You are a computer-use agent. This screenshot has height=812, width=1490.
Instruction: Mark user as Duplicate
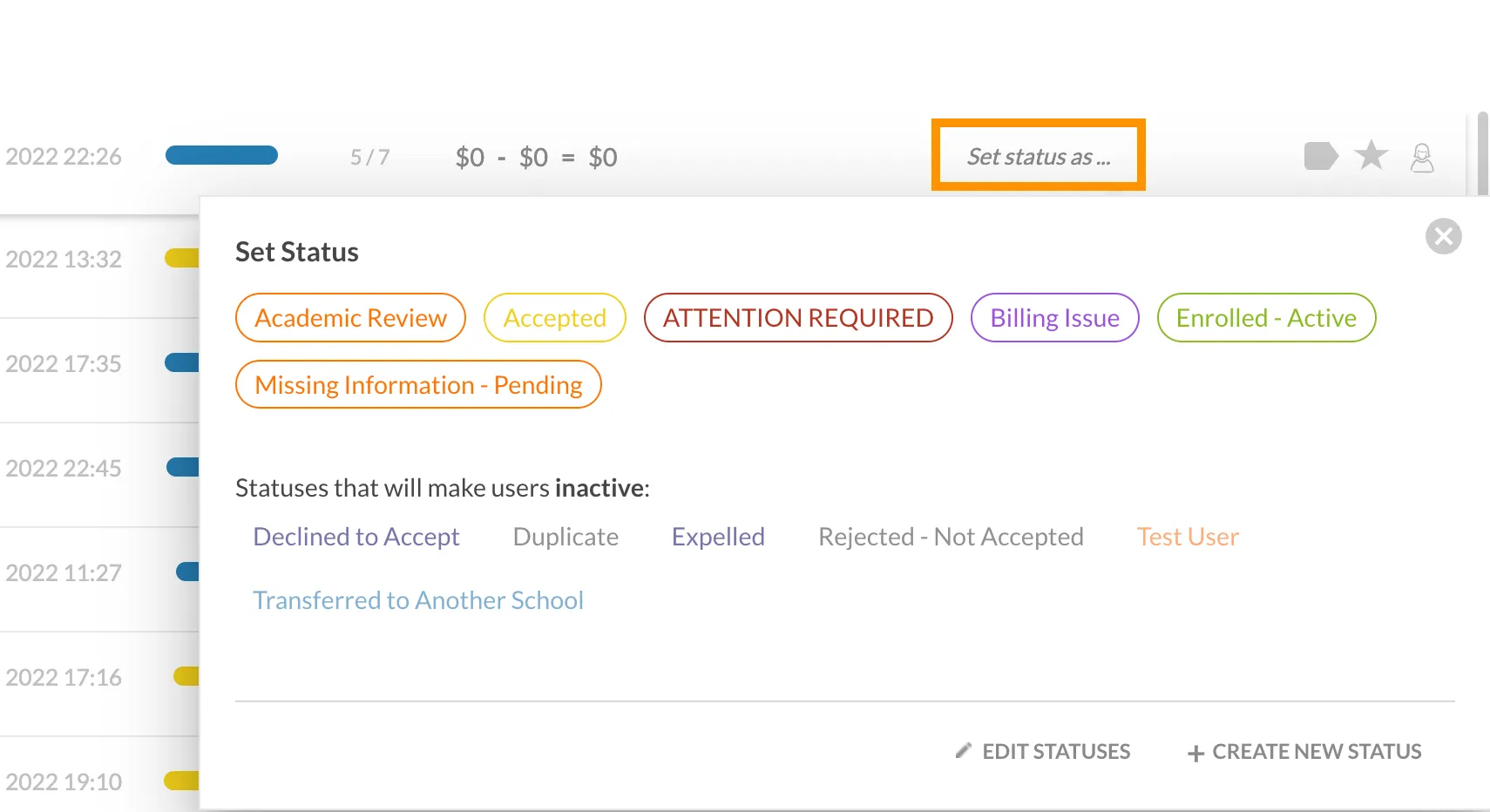pos(566,537)
